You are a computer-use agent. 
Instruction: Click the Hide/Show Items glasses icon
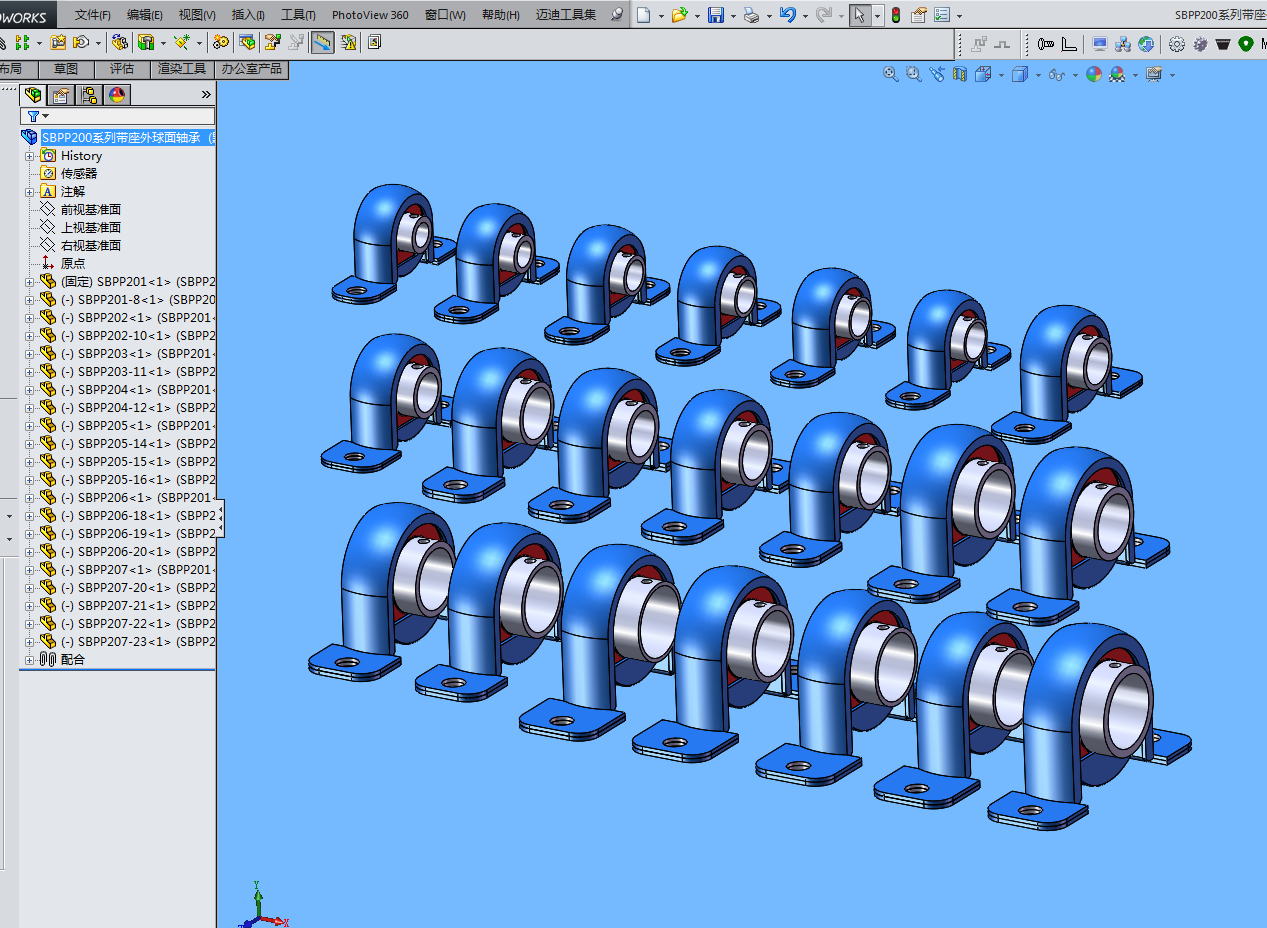pos(1056,75)
